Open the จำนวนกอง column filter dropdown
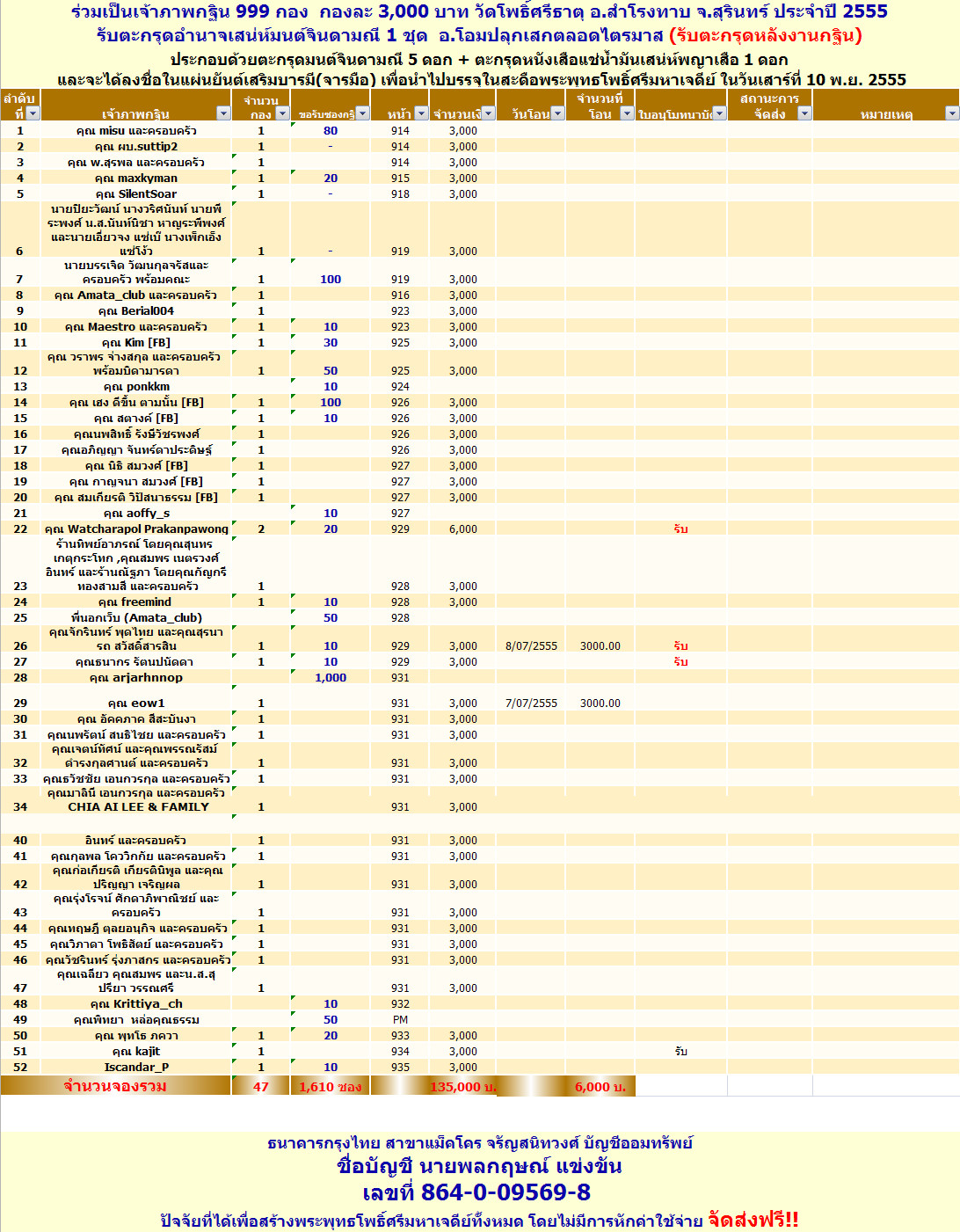960x1232 pixels. click(282, 113)
